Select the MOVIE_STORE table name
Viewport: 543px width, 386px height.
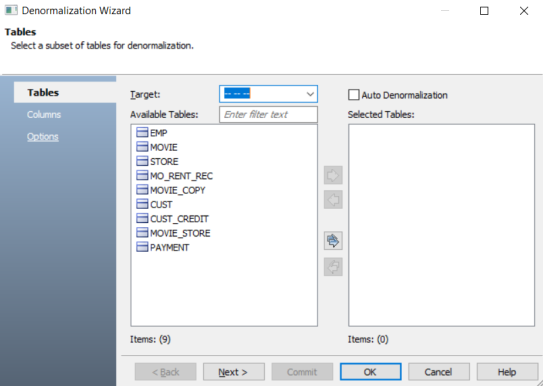tap(180, 233)
